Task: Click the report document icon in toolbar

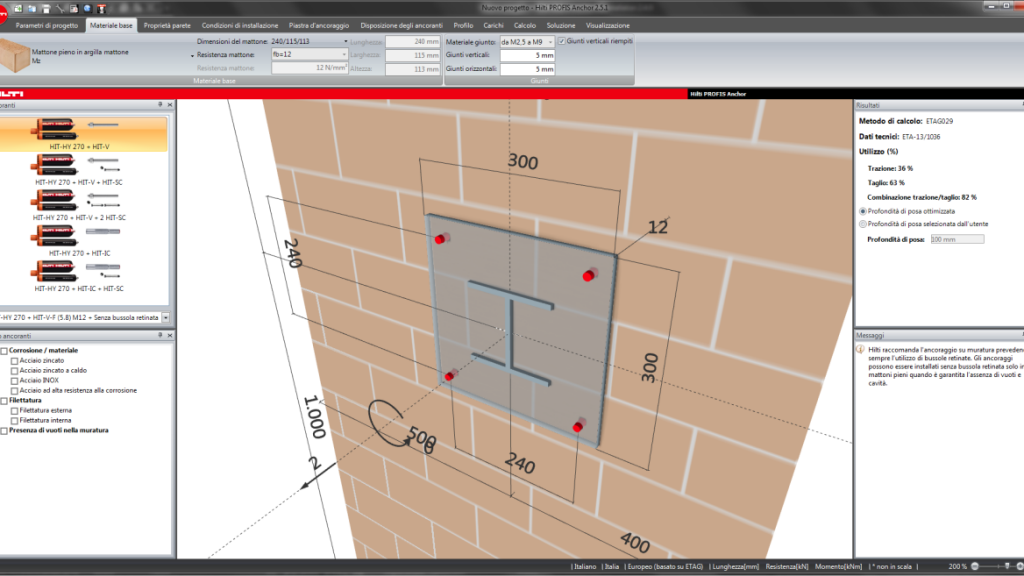Action: (x=74, y=8)
